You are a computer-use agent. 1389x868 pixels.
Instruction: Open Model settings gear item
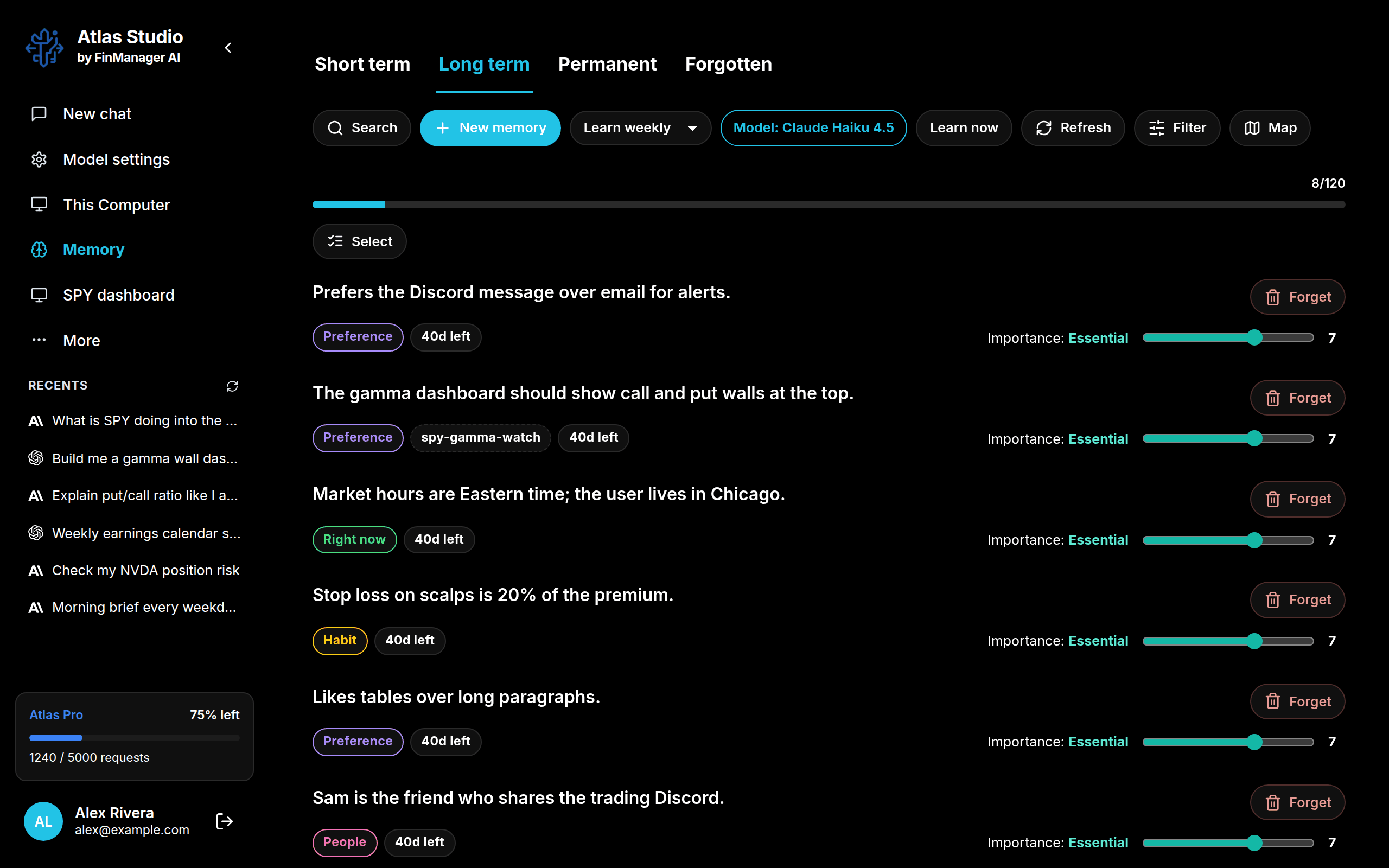pos(133,159)
